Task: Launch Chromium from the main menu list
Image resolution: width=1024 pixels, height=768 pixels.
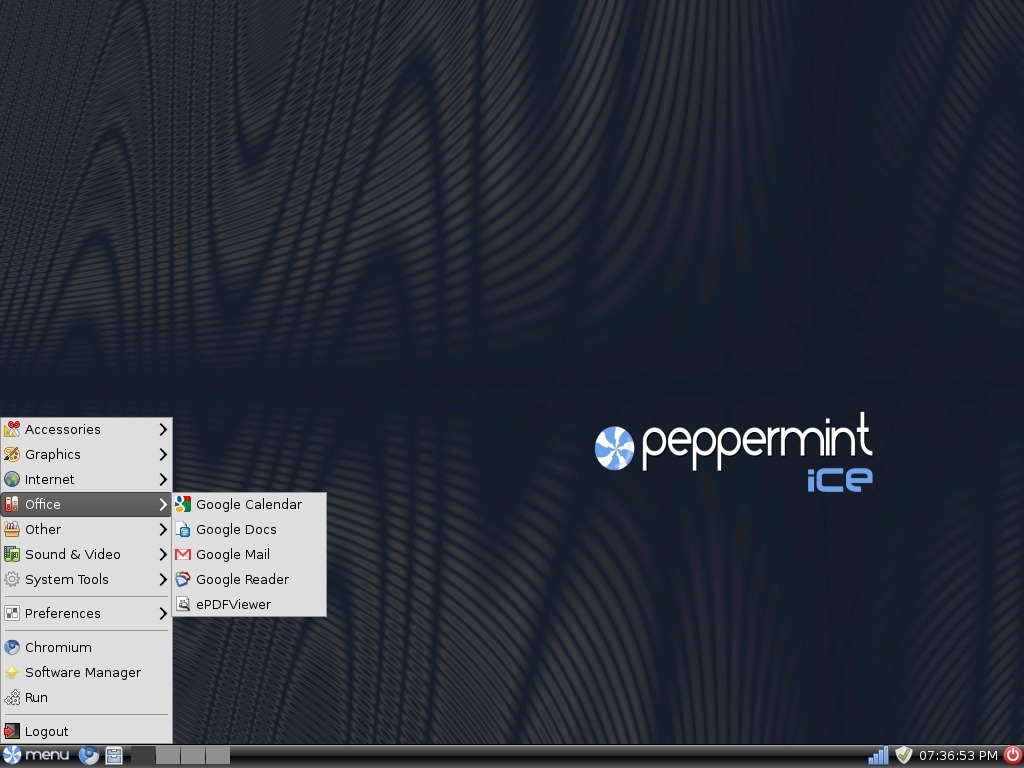Action: click(x=86, y=647)
